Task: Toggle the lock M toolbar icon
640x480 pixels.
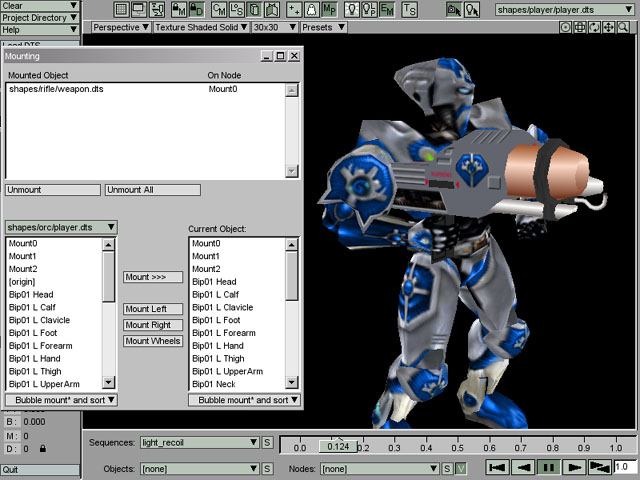Action: click(179, 10)
